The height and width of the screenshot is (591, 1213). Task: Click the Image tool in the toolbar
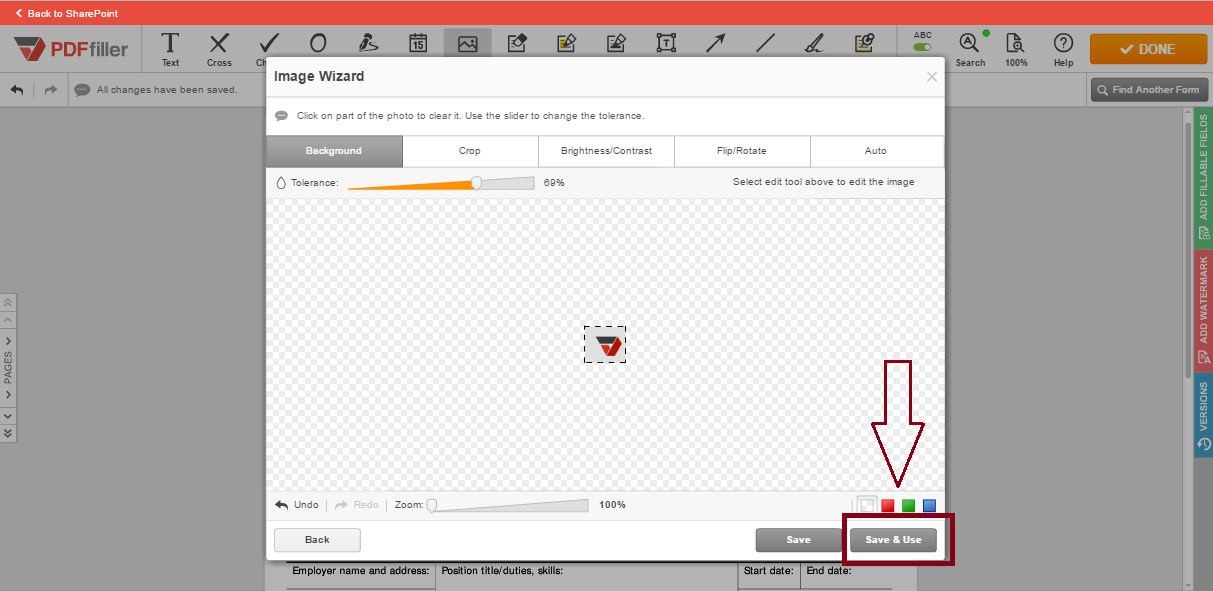point(467,44)
